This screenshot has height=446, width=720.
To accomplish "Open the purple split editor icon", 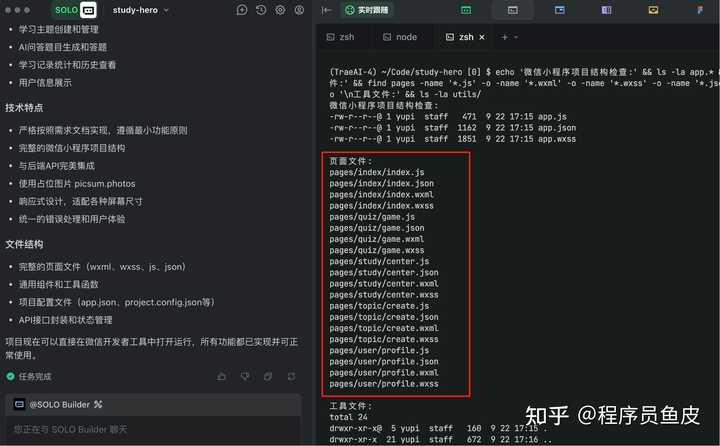I will pos(606,10).
